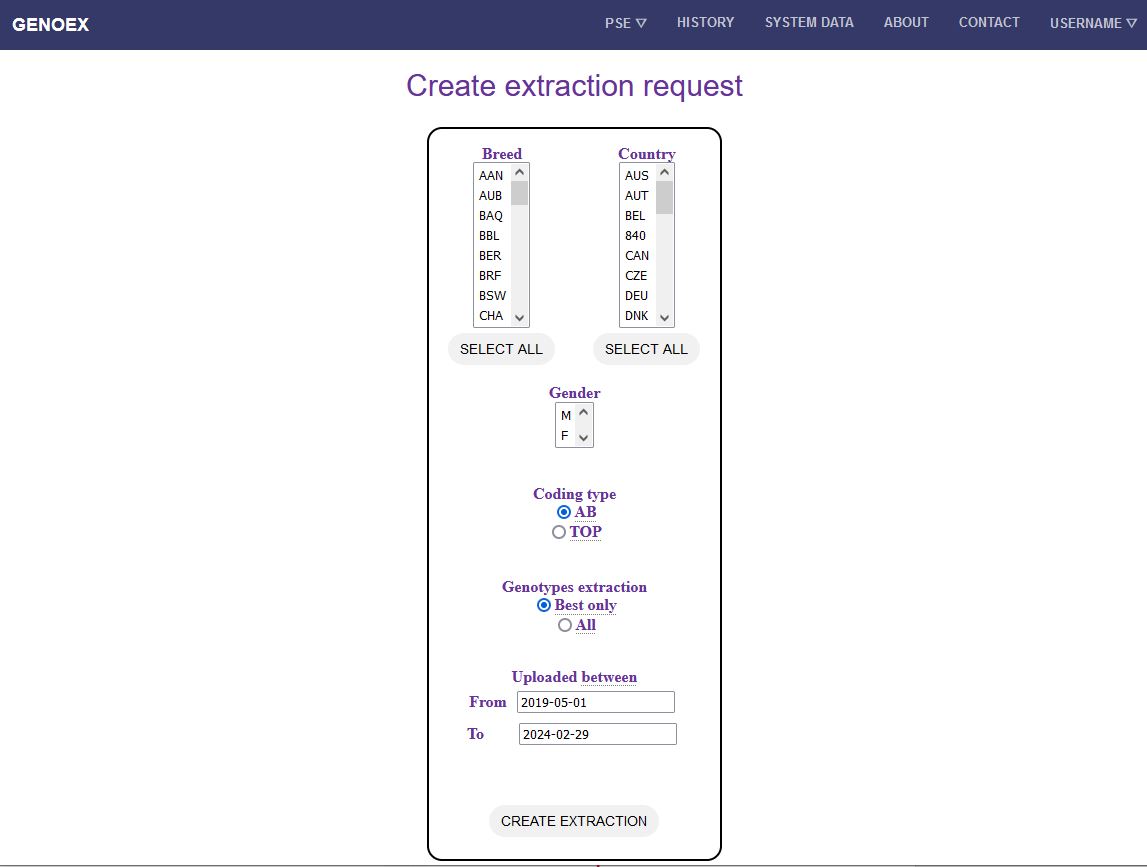Select All genotypes extraction option

click(x=565, y=625)
